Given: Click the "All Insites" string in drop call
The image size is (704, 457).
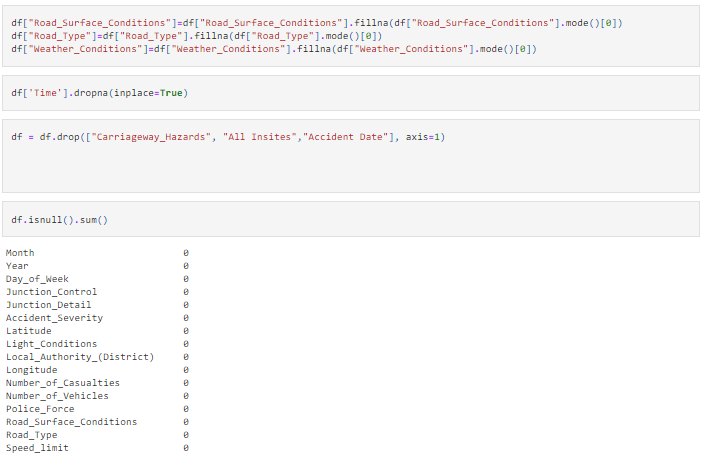Looking at the screenshot, I should pyautogui.click(x=260, y=137).
